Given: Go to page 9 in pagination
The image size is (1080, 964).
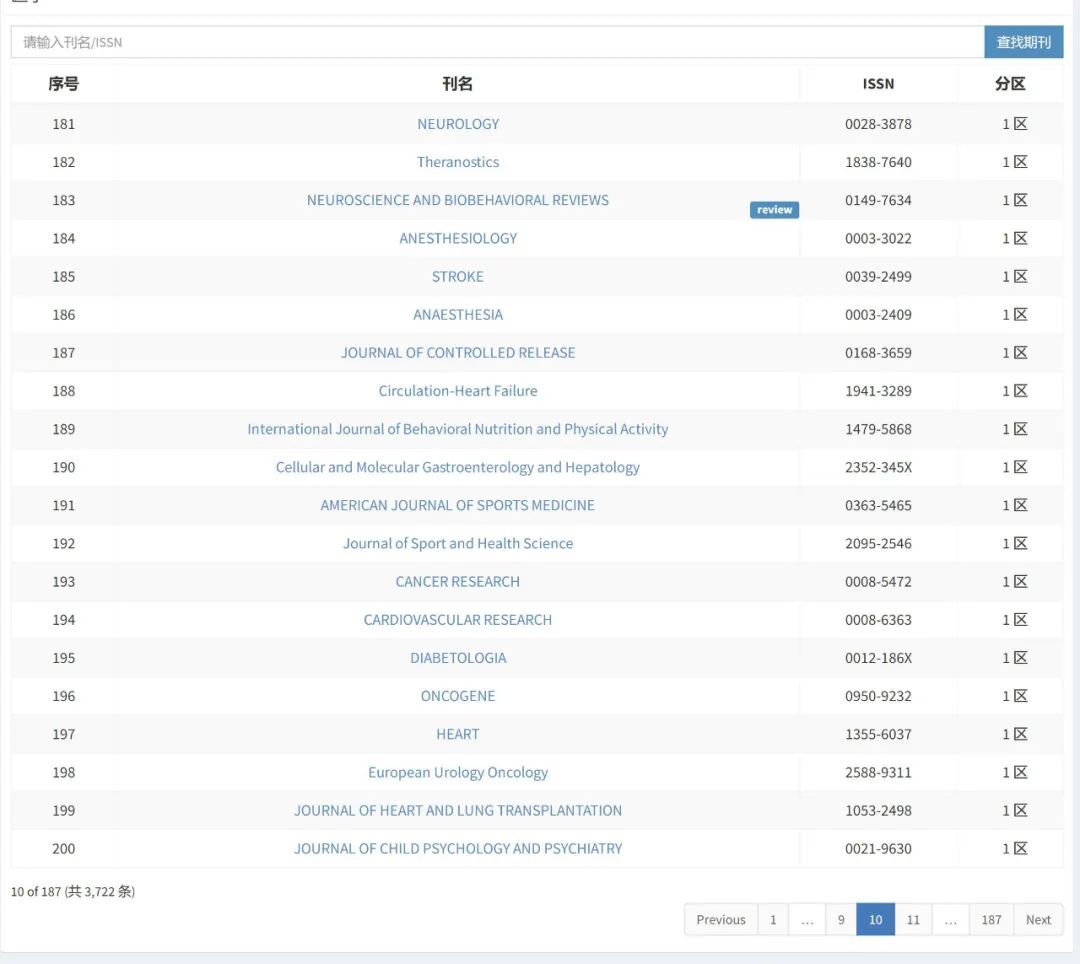Looking at the screenshot, I should [x=841, y=920].
